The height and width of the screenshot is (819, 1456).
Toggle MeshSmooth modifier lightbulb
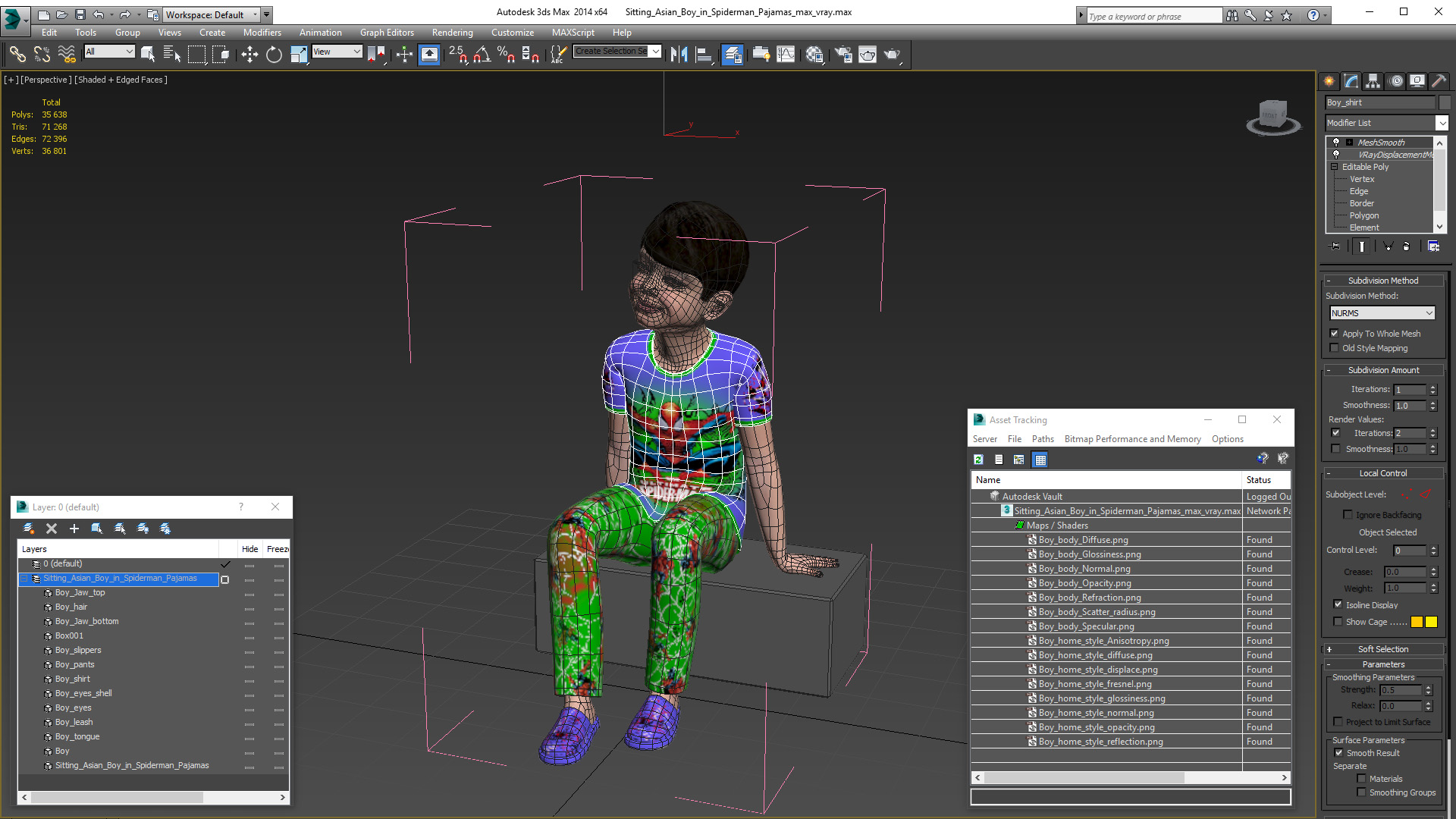(x=1336, y=143)
